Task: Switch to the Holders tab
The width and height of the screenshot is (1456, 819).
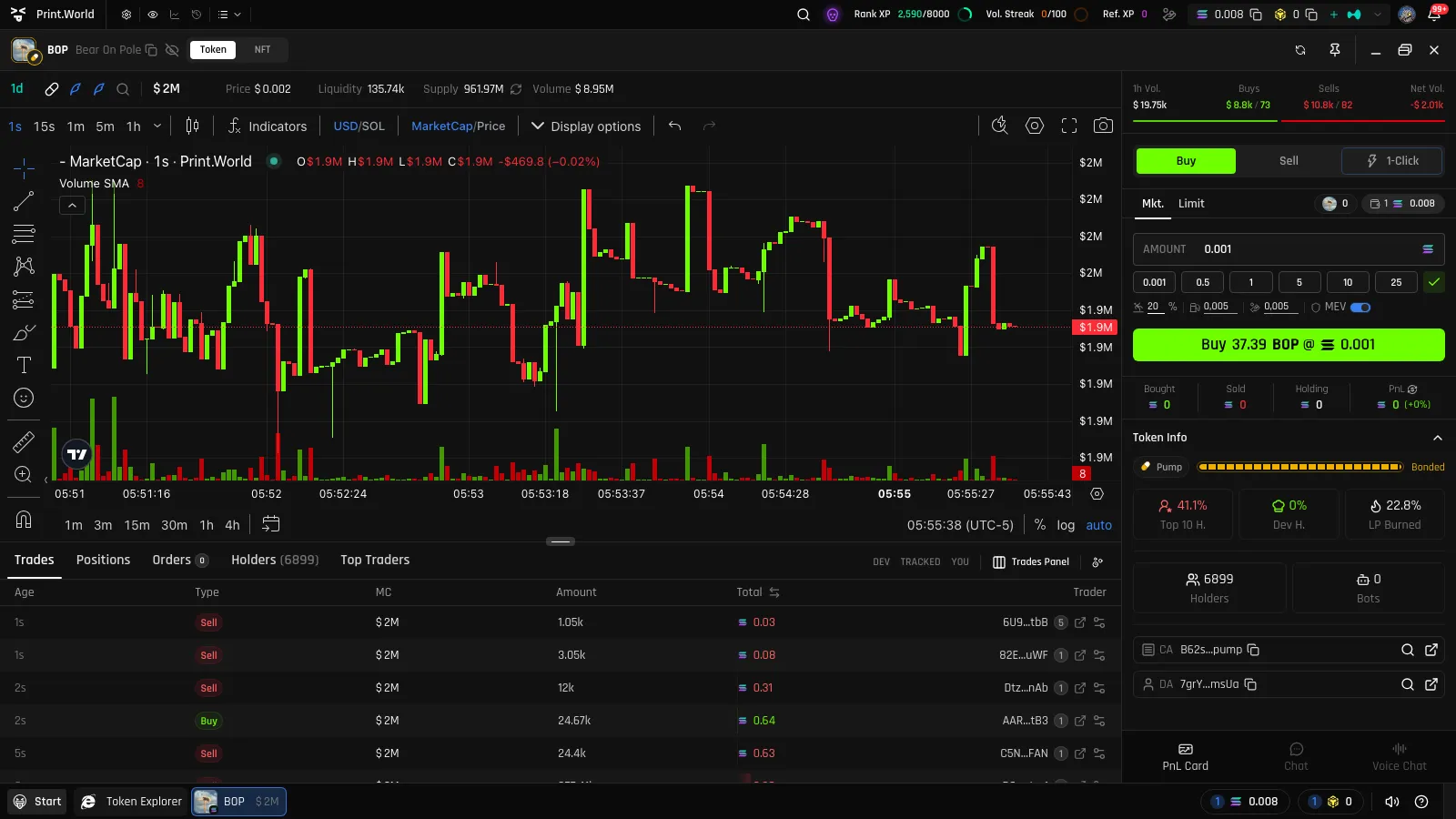Action: (275, 560)
